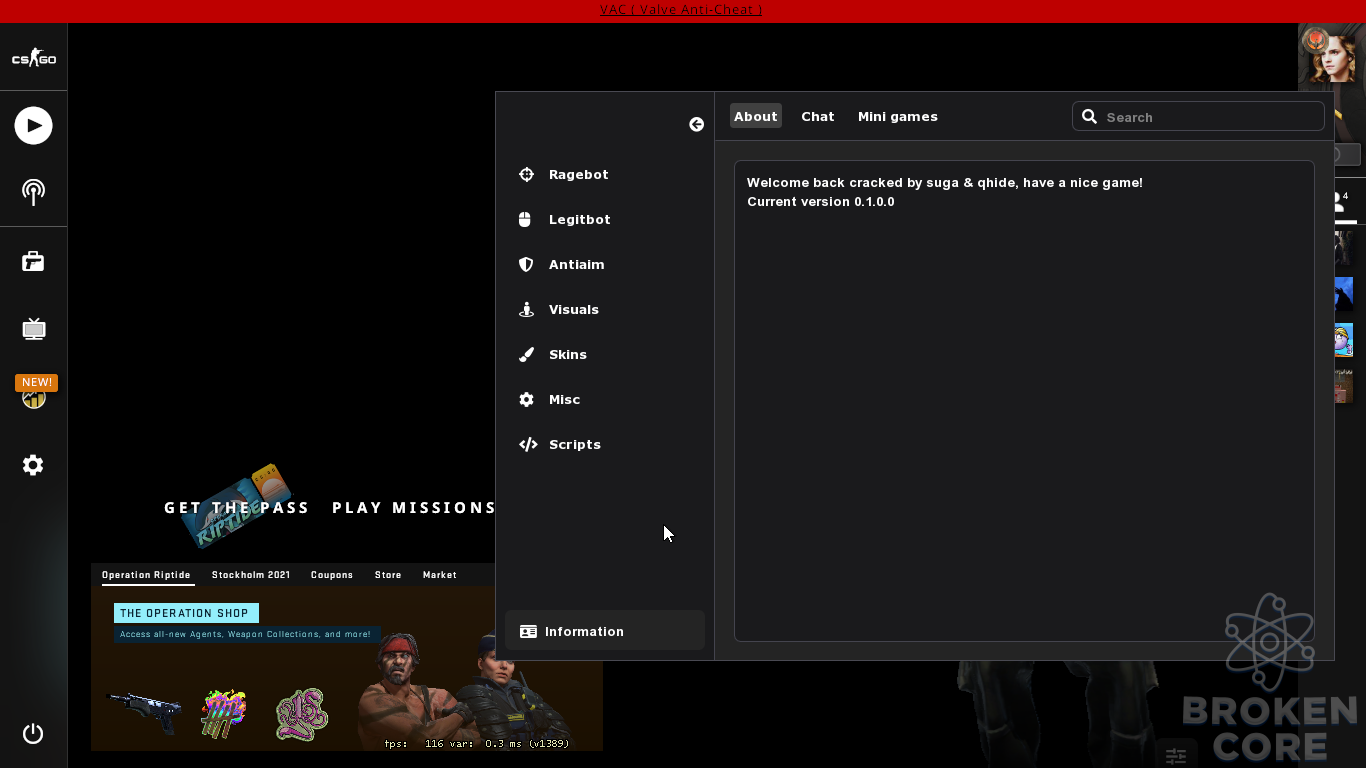Select the Operation Riptide store tab

pyautogui.click(x=146, y=575)
